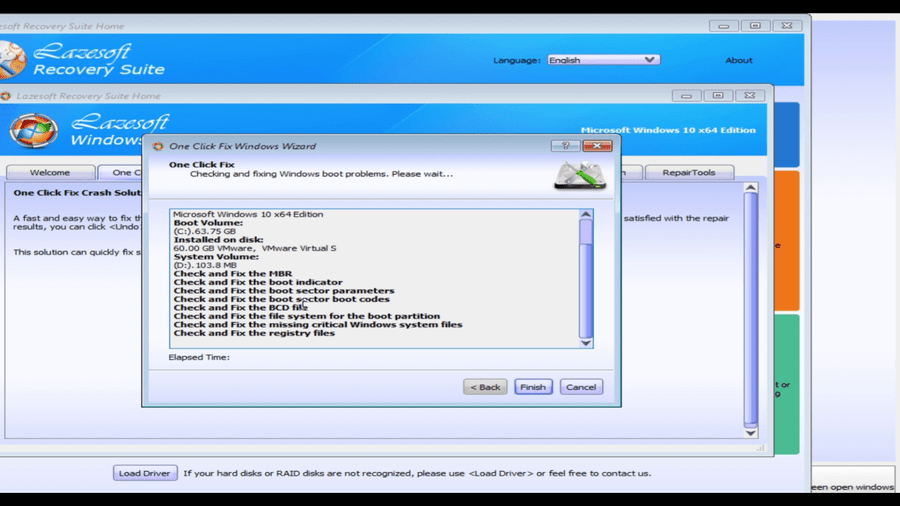The height and width of the screenshot is (506, 900).
Task: Switch to the RepairTools tab
Action: 689,172
